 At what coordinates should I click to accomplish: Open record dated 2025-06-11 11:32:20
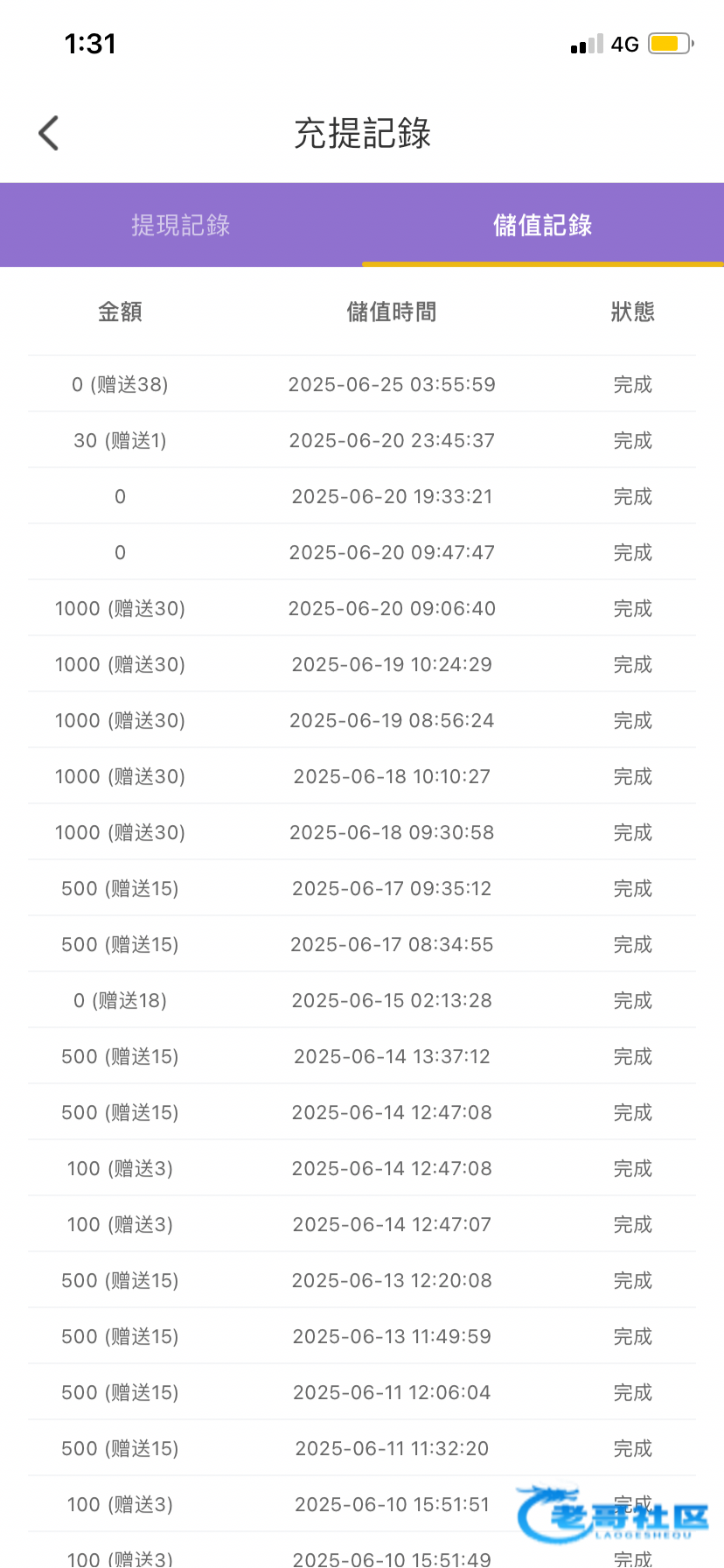392,1448
